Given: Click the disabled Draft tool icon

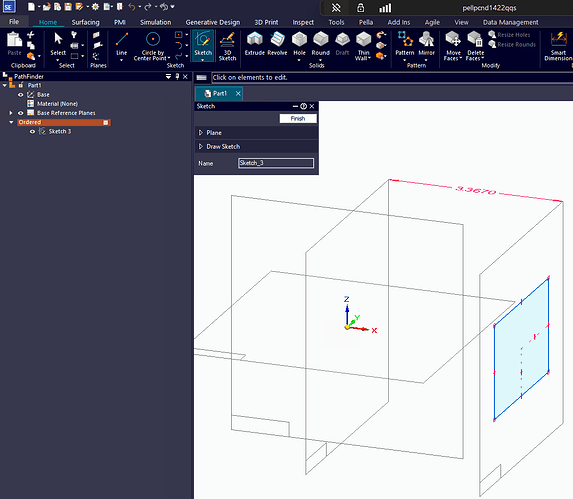Looking at the screenshot, I should 342,44.
